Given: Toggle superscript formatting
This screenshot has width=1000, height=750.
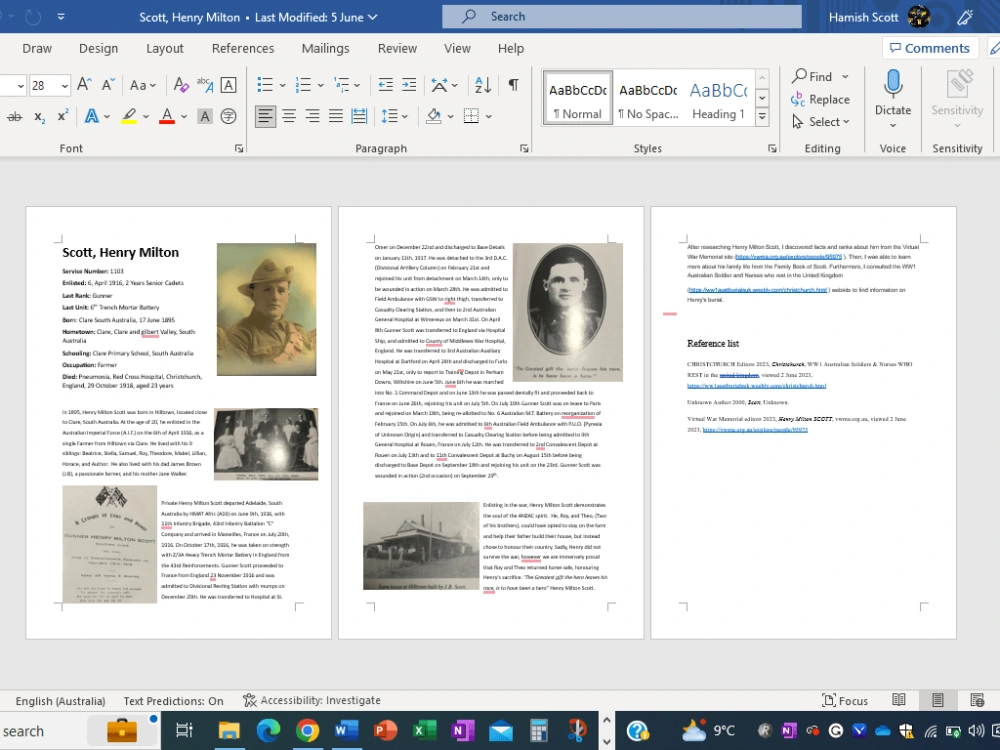Looking at the screenshot, I should (x=62, y=115).
